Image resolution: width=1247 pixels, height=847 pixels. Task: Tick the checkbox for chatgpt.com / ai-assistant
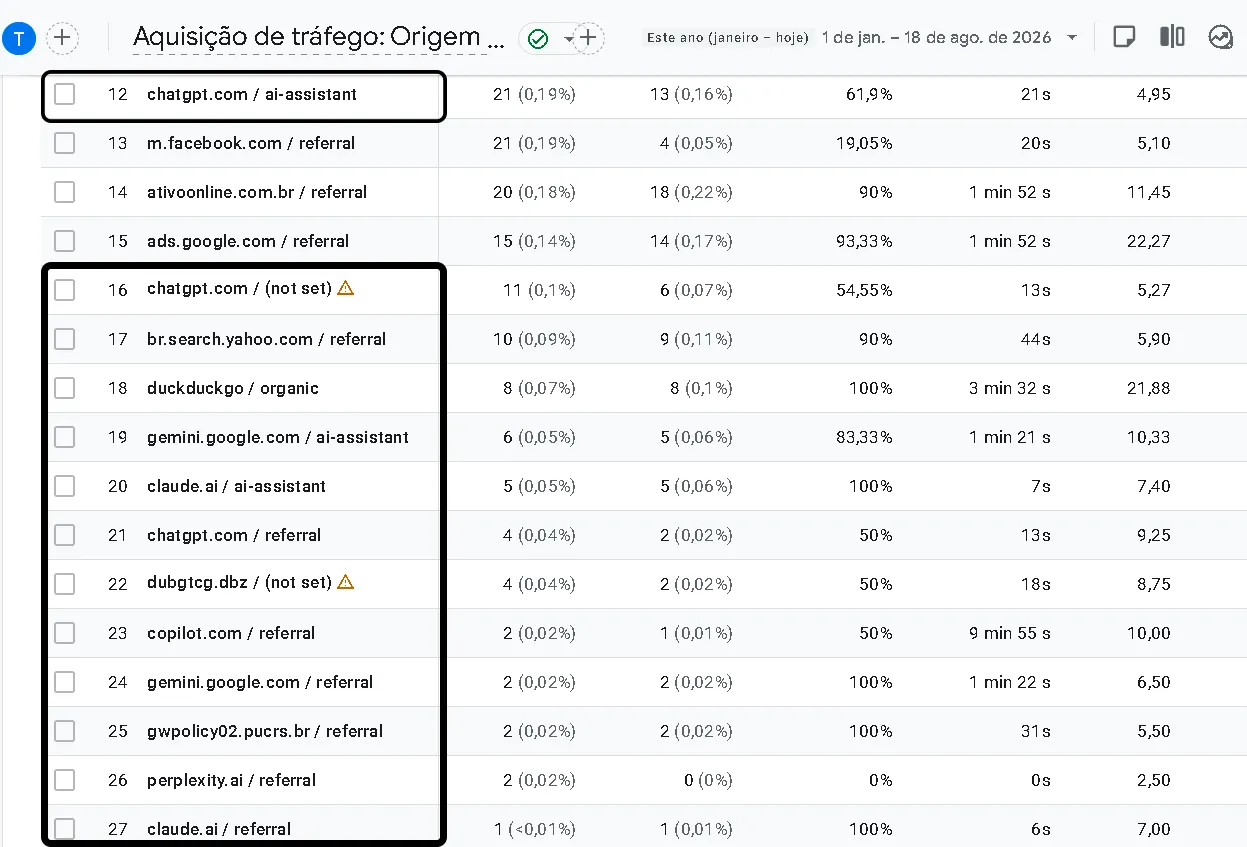pos(64,94)
